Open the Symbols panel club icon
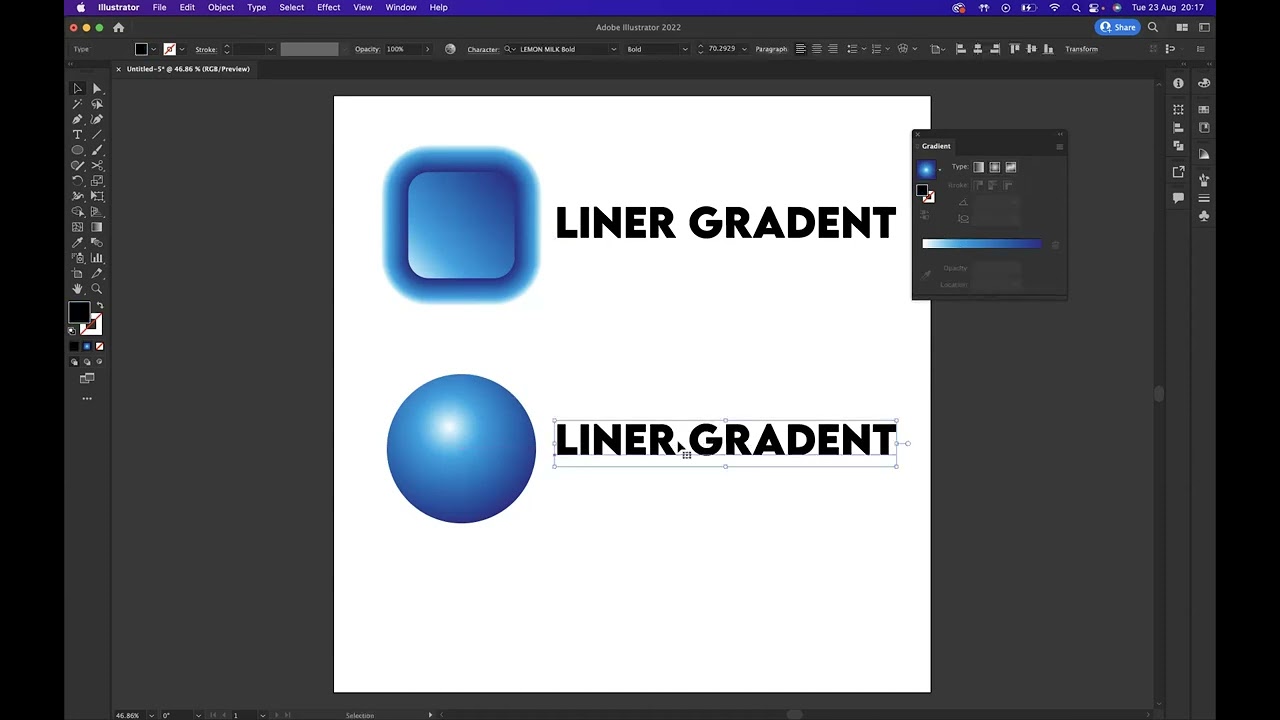 [x=1204, y=216]
